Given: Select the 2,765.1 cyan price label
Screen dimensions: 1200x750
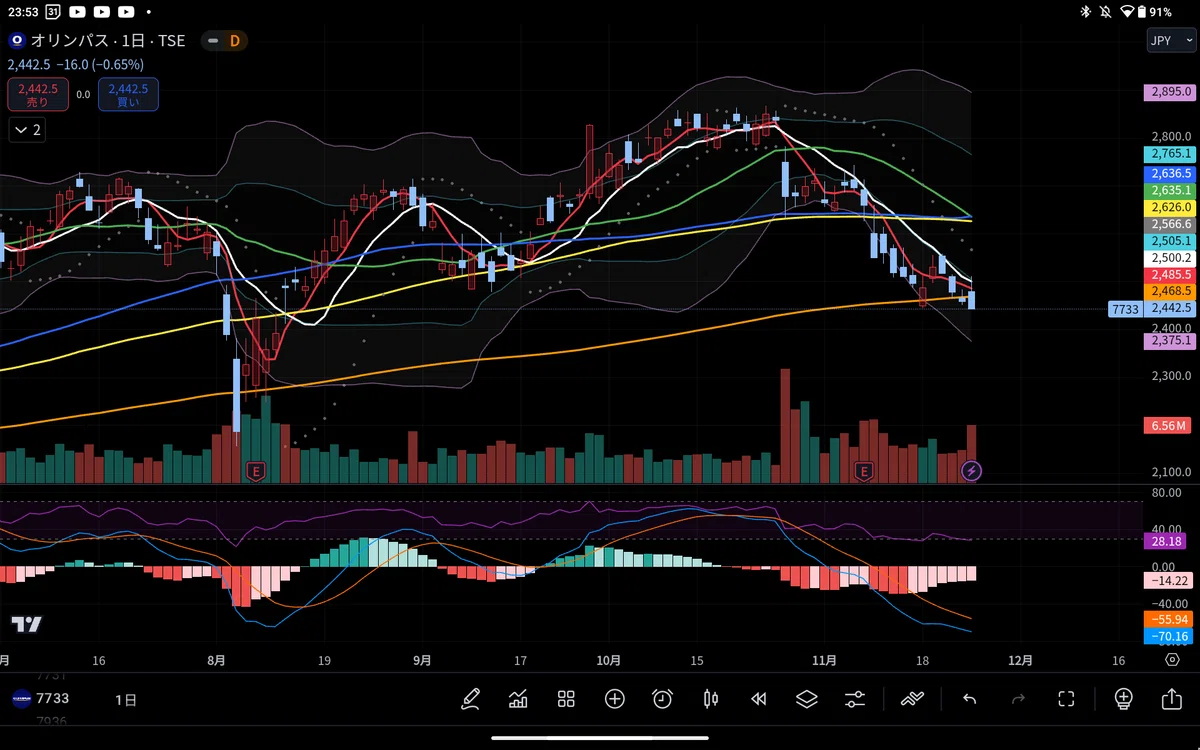Looking at the screenshot, I should click(1170, 154).
